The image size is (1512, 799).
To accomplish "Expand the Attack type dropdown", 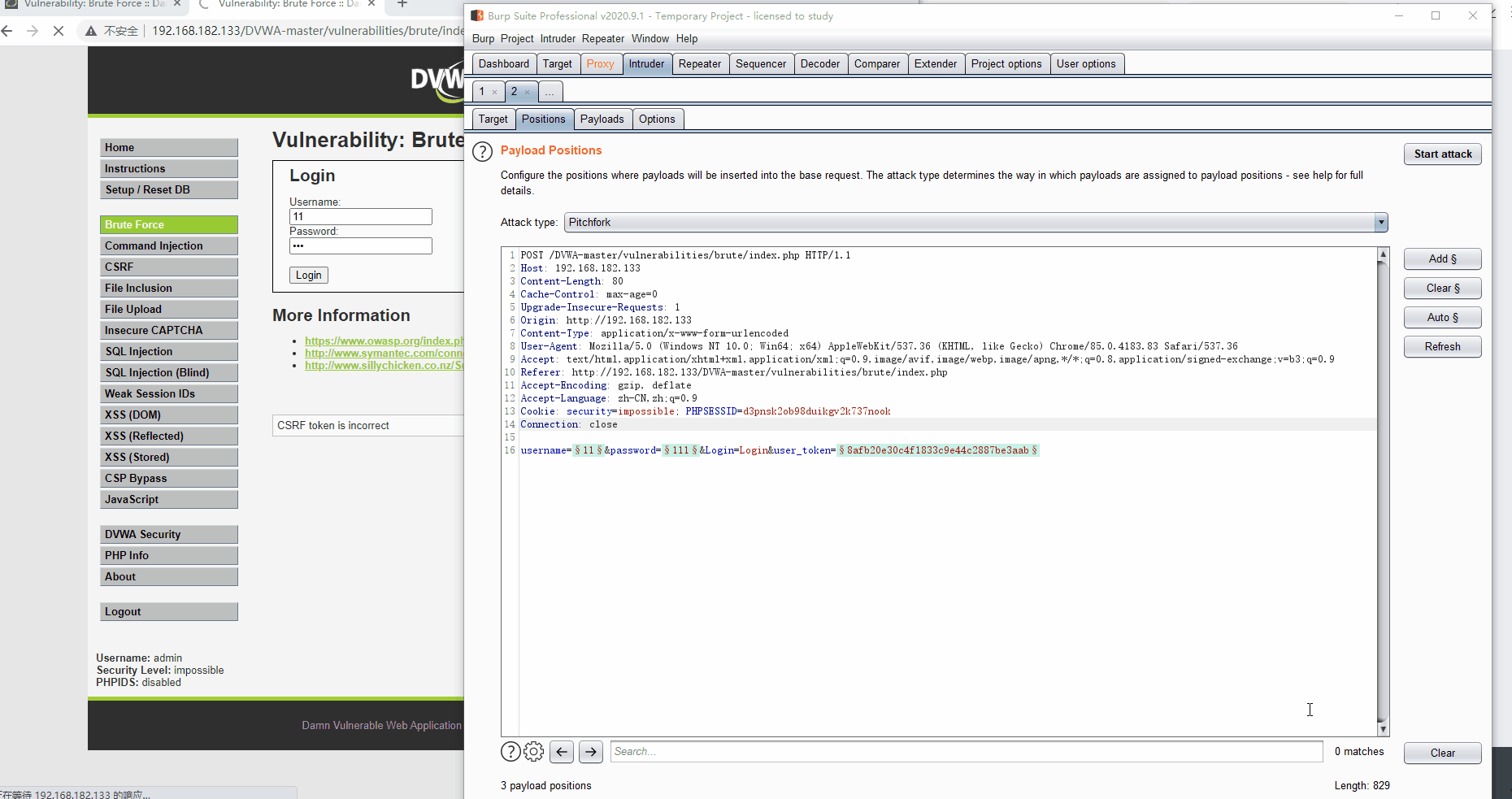I will pyautogui.click(x=1380, y=223).
